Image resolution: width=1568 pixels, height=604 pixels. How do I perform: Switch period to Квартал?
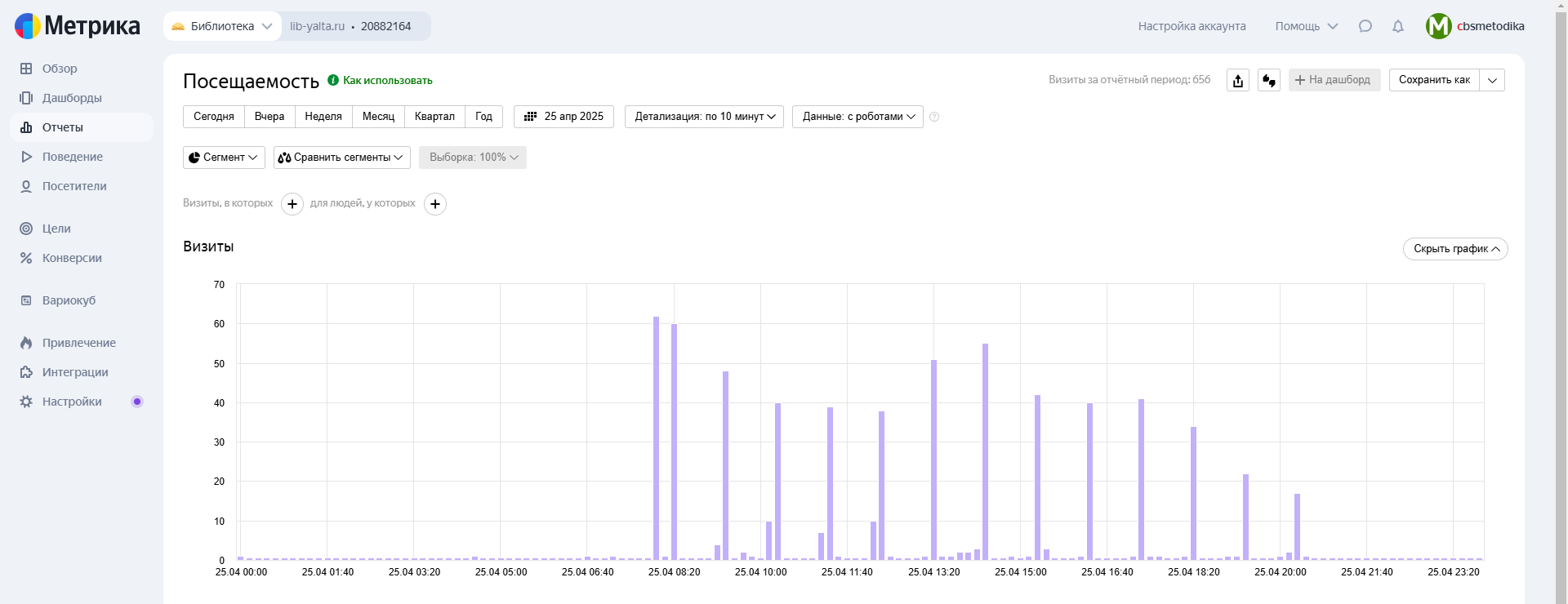tap(434, 117)
